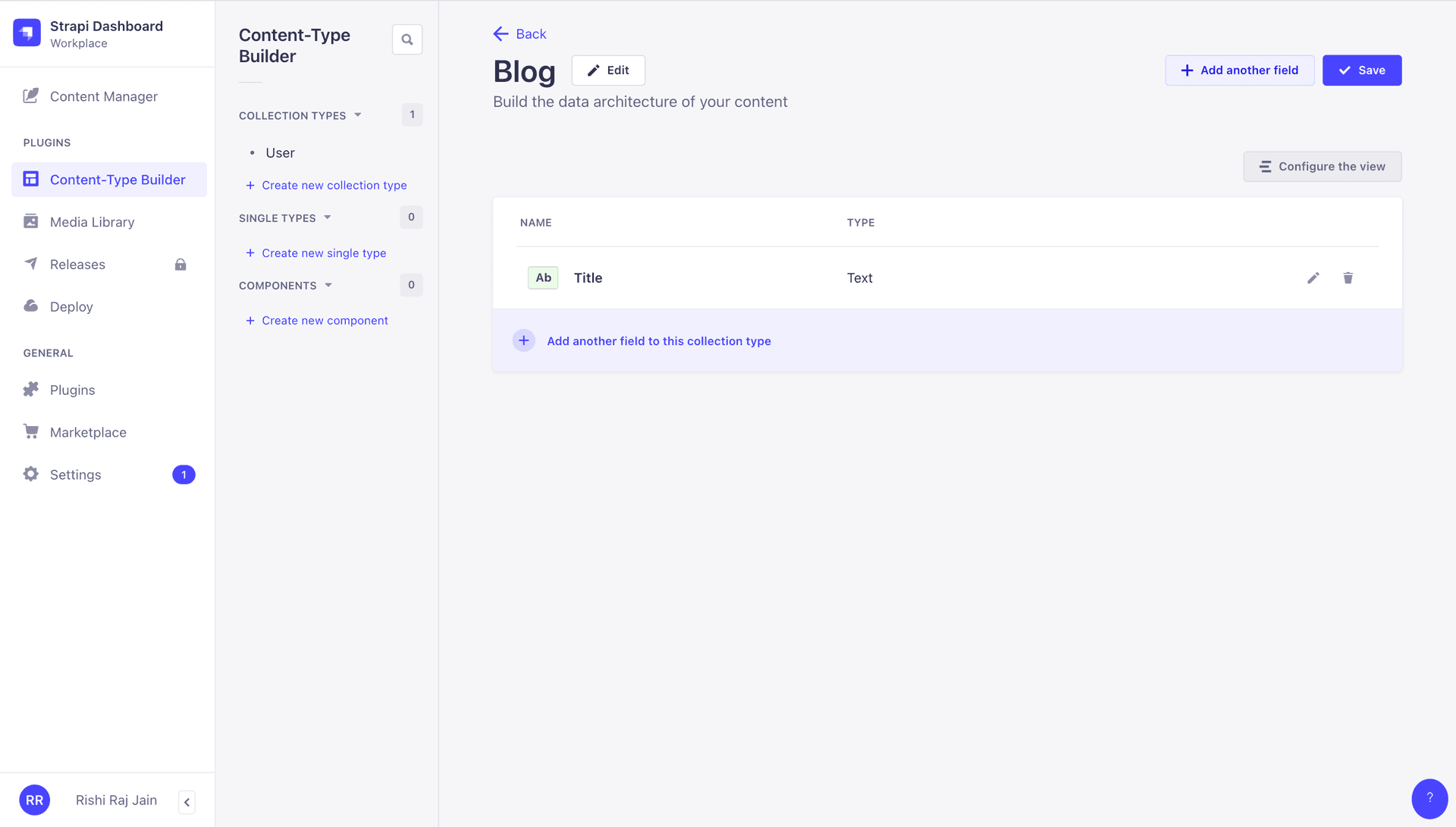Click the Strapi logo icon

[27, 33]
